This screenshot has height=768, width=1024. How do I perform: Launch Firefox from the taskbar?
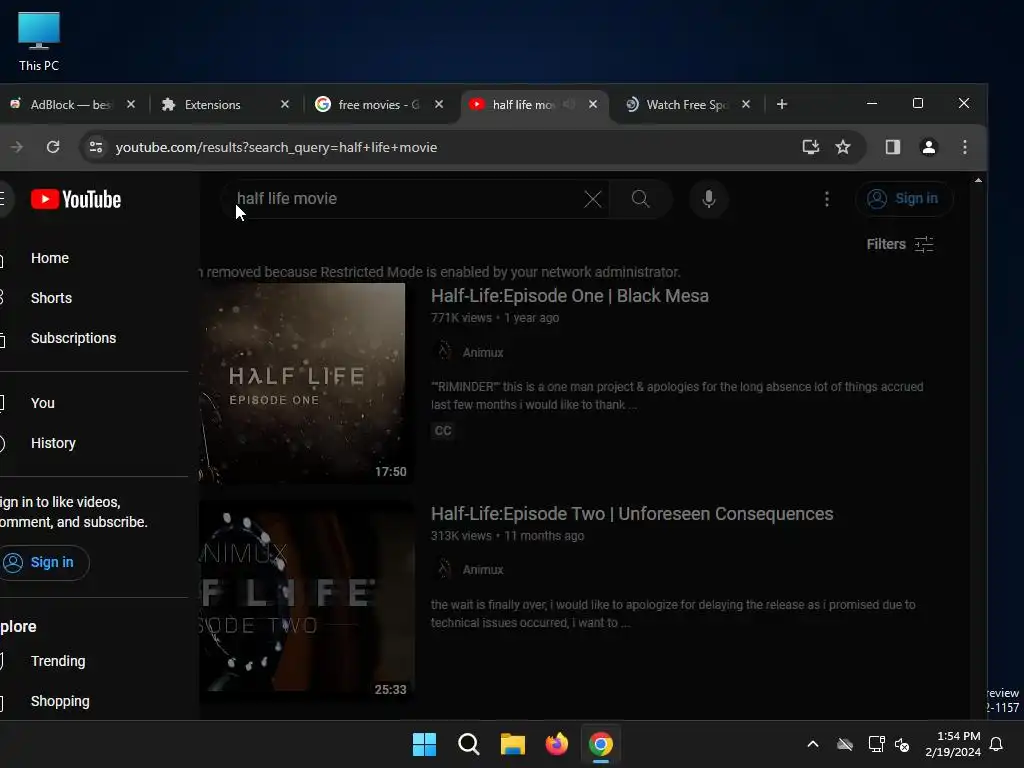coord(556,744)
